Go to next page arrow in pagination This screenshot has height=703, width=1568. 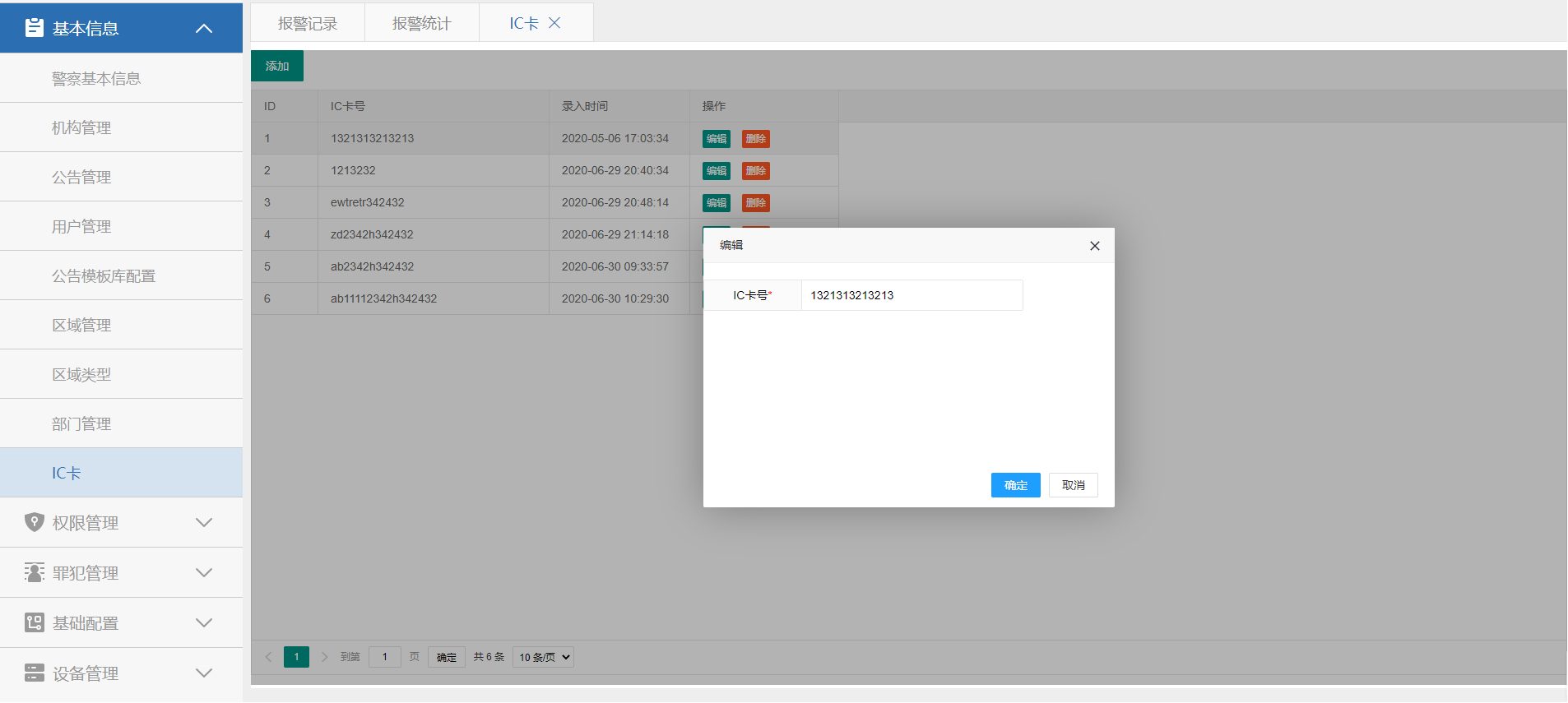[324, 657]
